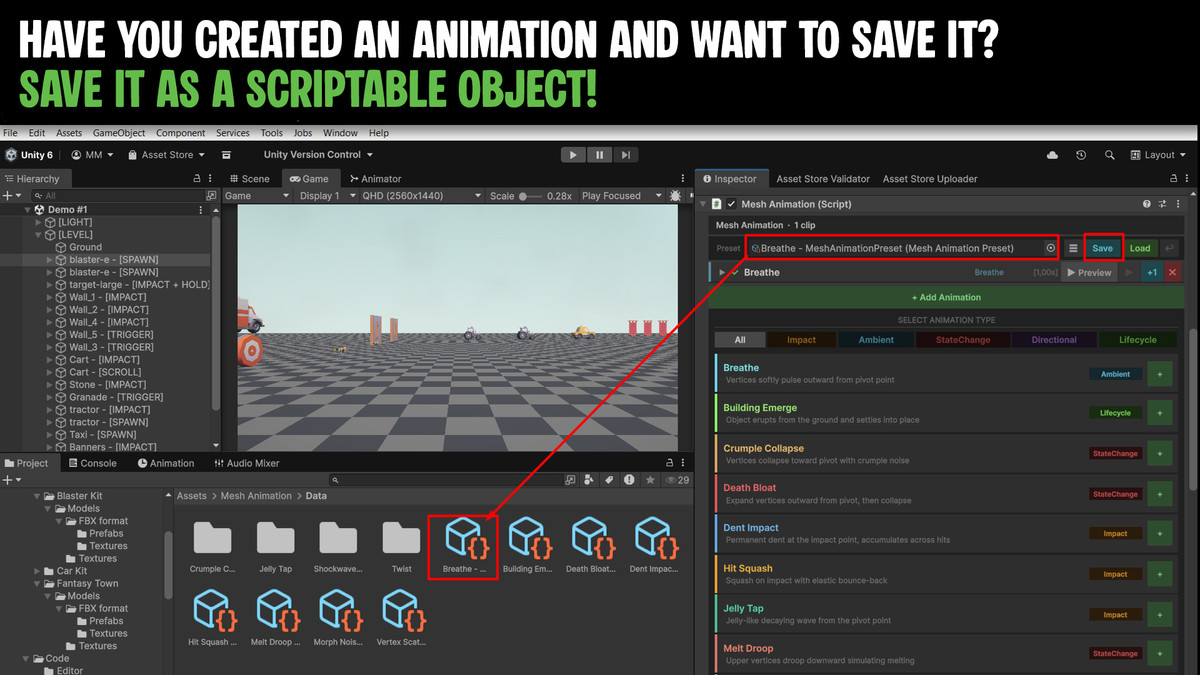This screenshot has height=675, width=1200.
Task: Select the Lifecycle animation type filter
Action: (1137, 340)
